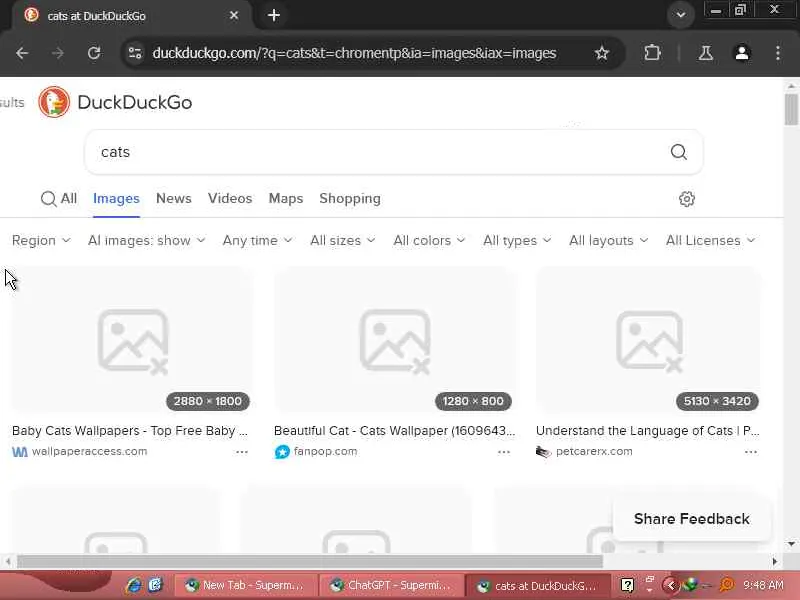Switch to the News tab

coord(173,198)
